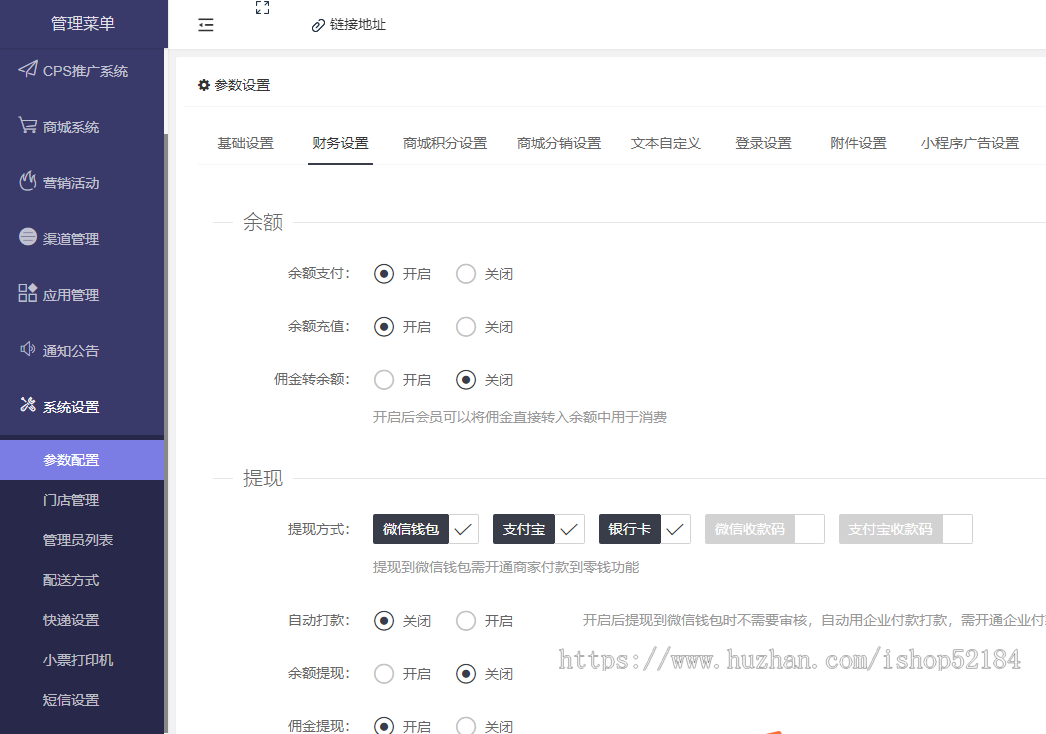Collapse 系统设置 menu

[82, 406]
